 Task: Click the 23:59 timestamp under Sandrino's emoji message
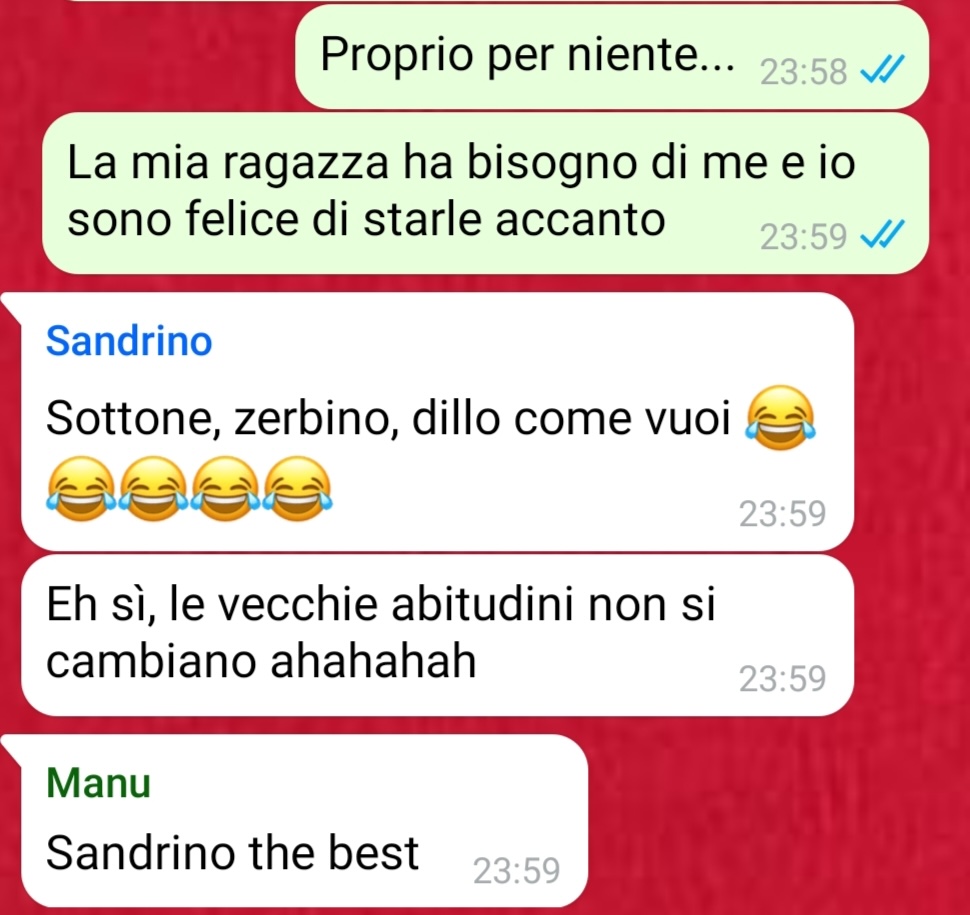783,513
